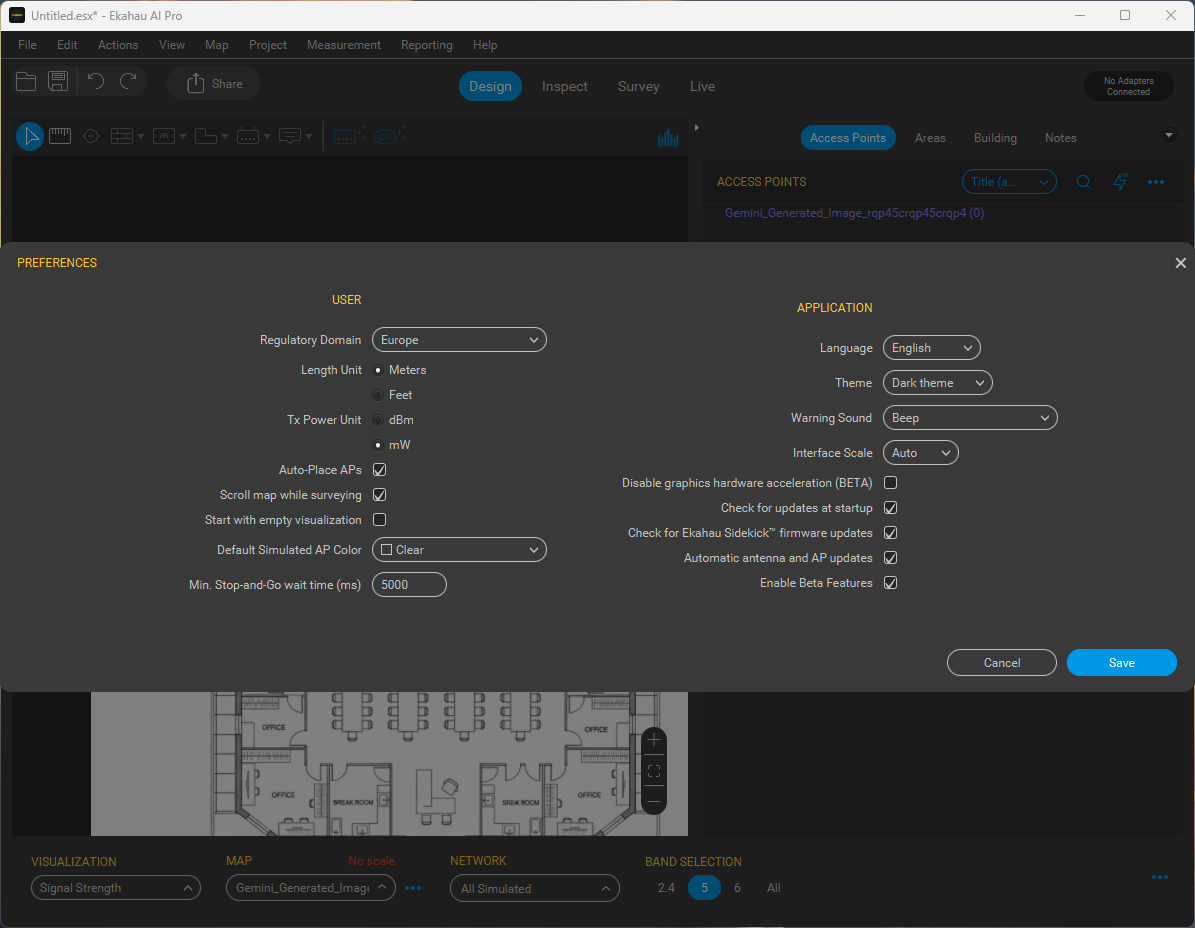Toggle Enable Beta Features checkbox

(890, 583)
